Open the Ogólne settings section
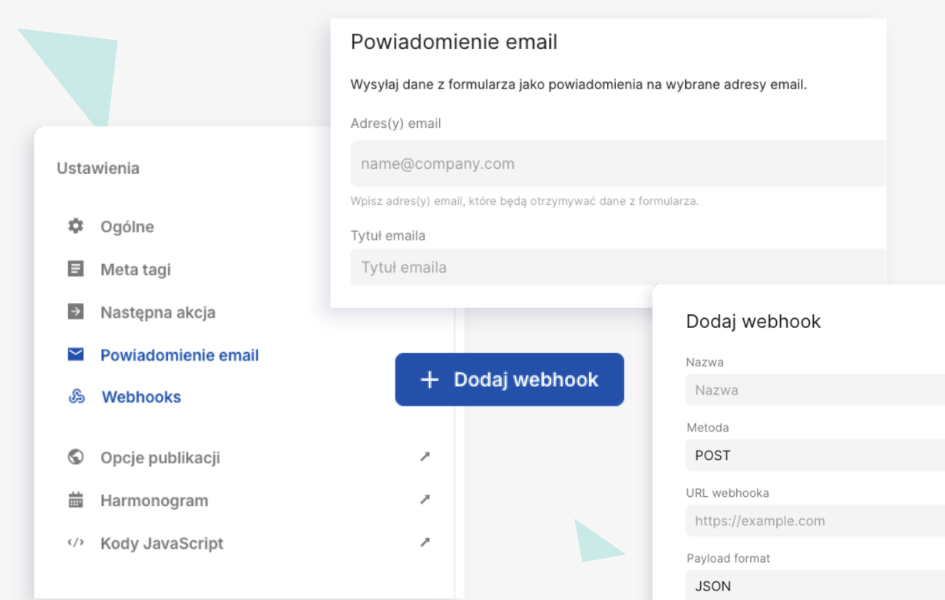 tap(127, 227)
